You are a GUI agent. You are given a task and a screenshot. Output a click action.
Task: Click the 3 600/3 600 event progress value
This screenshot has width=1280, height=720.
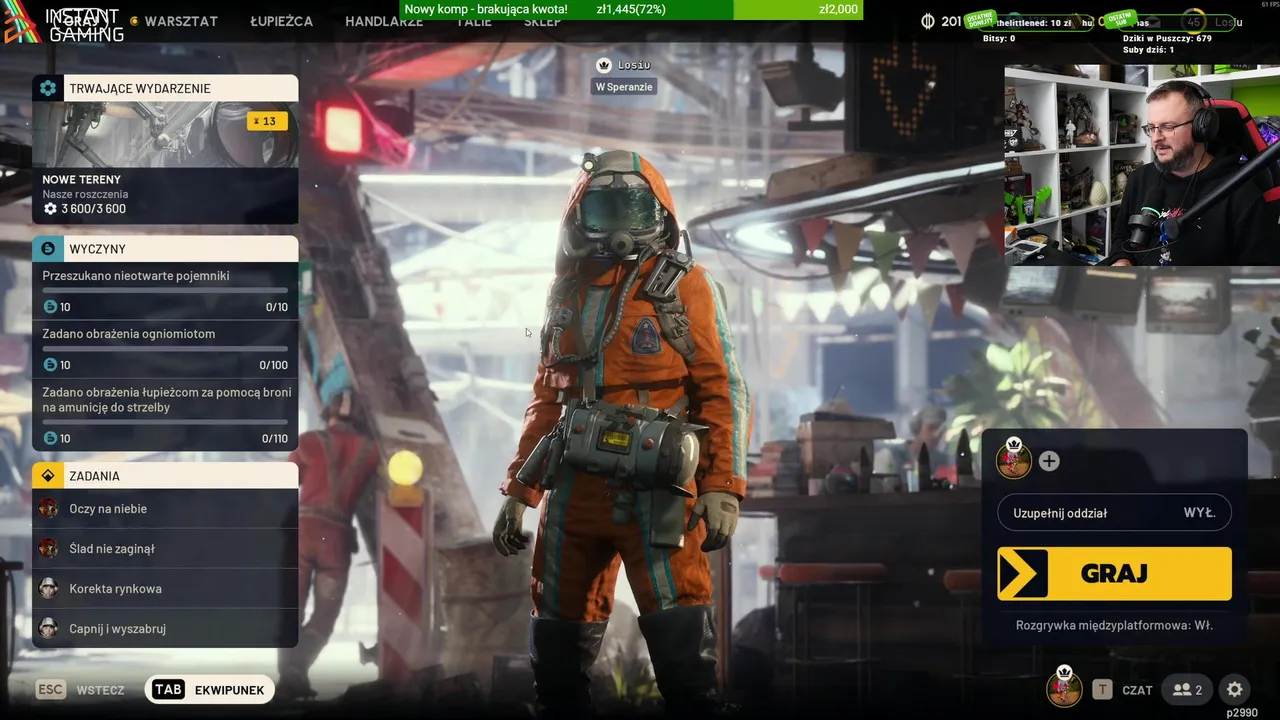click(93, 209)
